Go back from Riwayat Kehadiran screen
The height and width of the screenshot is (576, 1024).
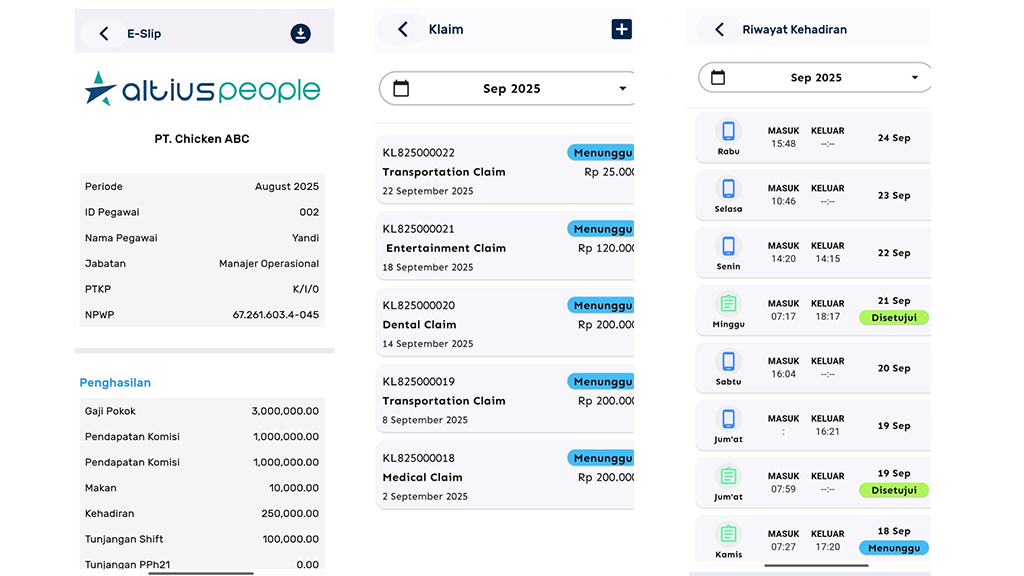click(x=719, y=30)
